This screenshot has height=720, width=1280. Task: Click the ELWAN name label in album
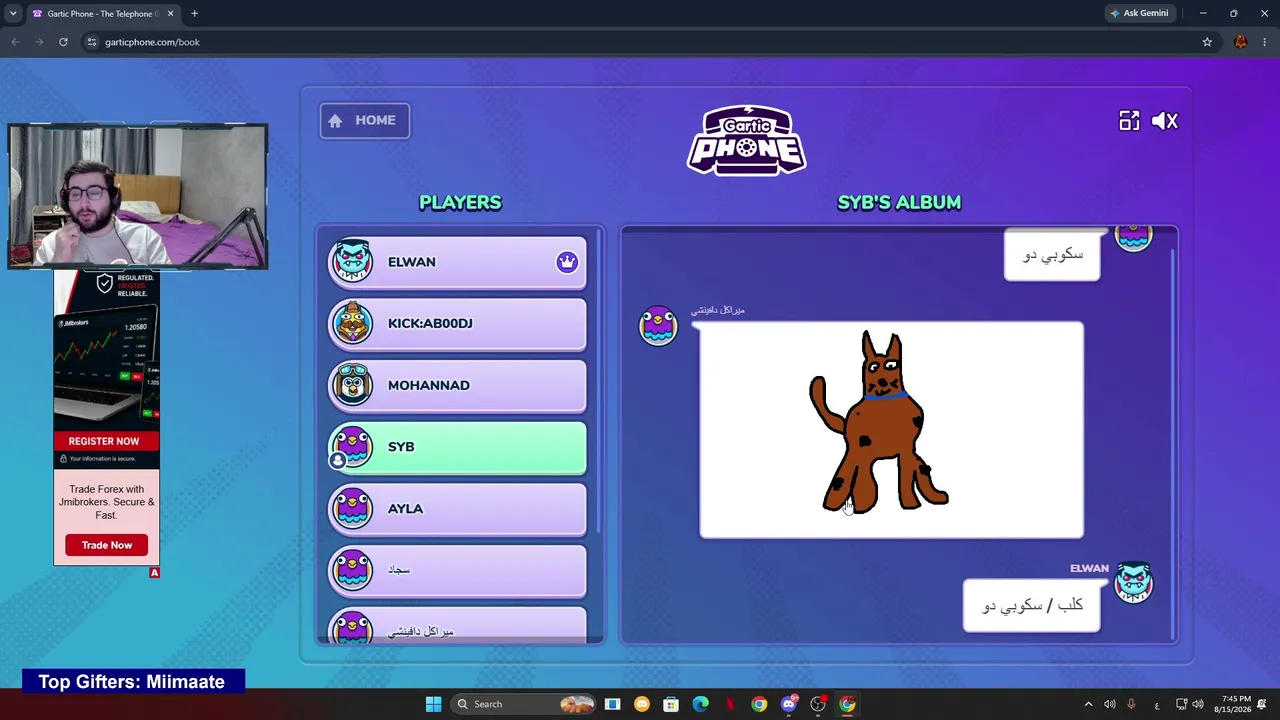[x=1089, y=568]
